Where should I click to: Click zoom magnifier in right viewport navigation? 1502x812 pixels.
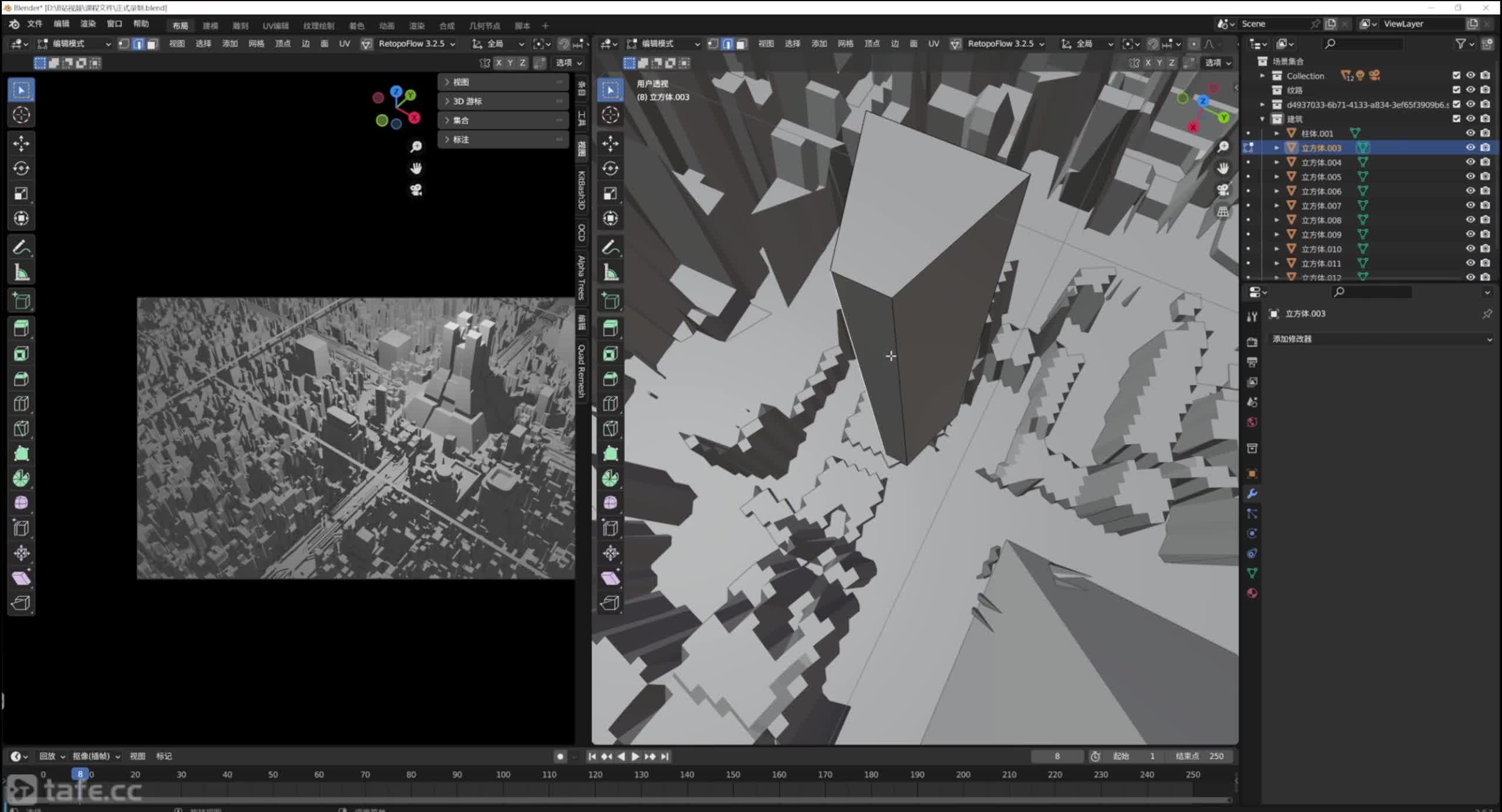click(x=1223, y=147)
